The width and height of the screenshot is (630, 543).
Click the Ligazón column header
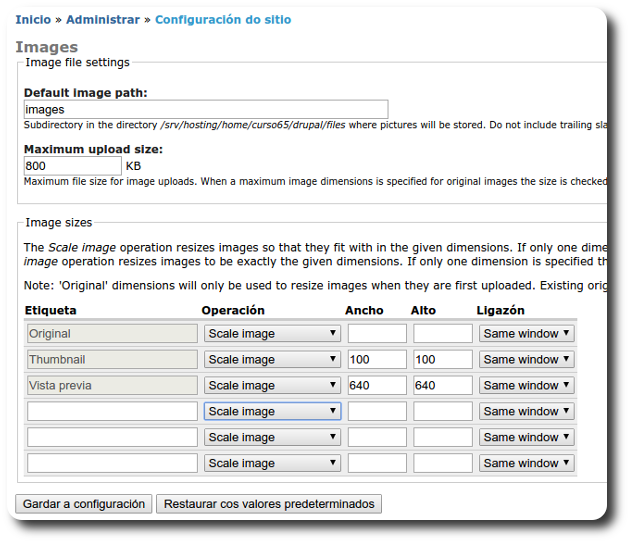[501, 310]
